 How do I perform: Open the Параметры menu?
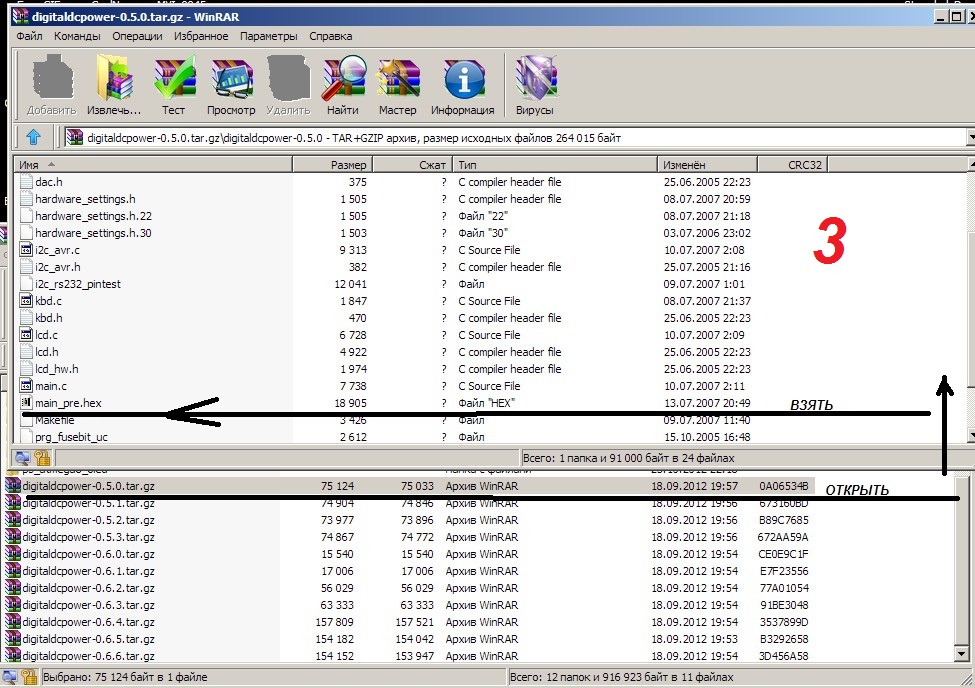269,36
